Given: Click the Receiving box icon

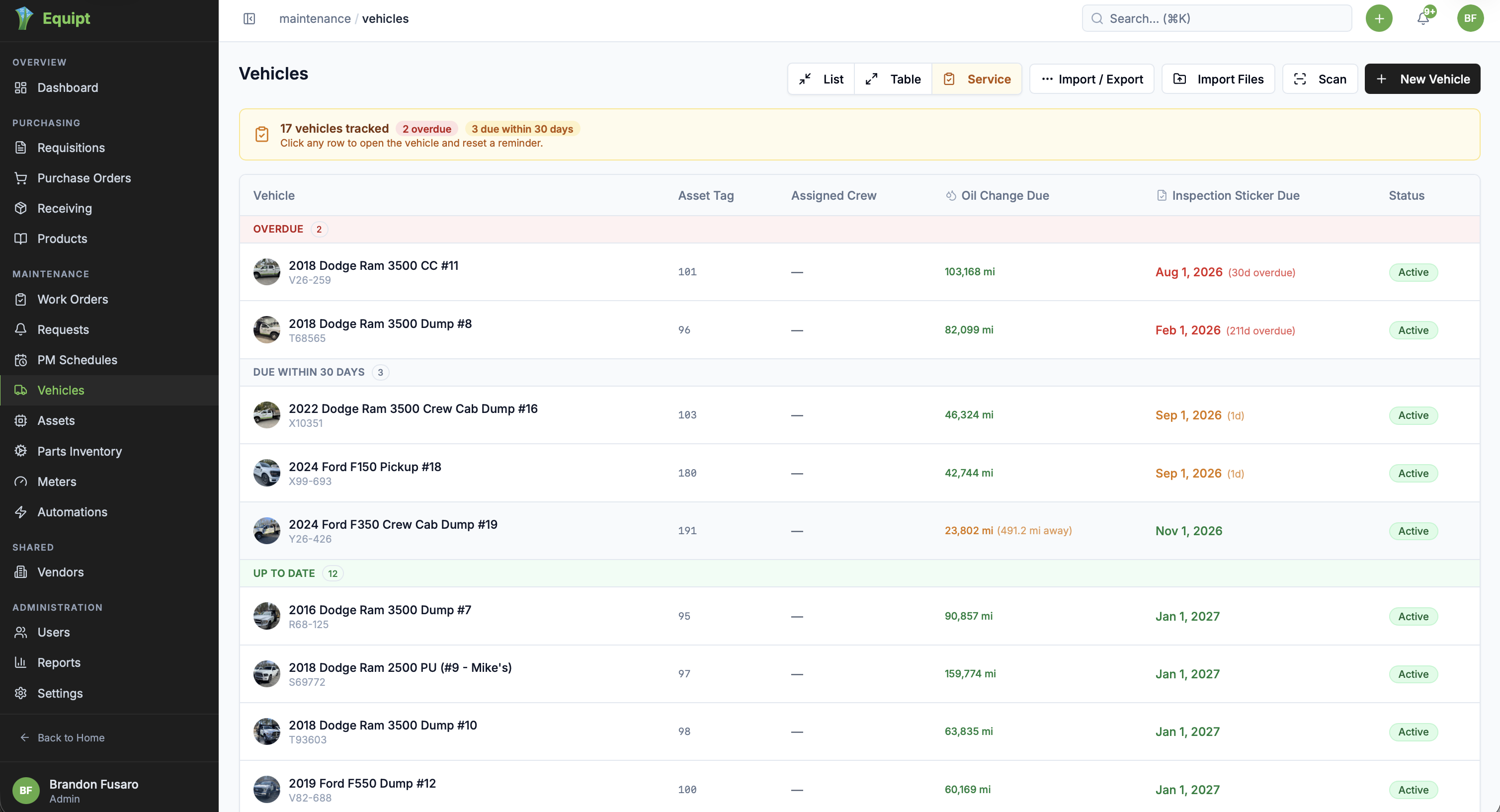Looking at the screenshot, I should pos(21,208).
